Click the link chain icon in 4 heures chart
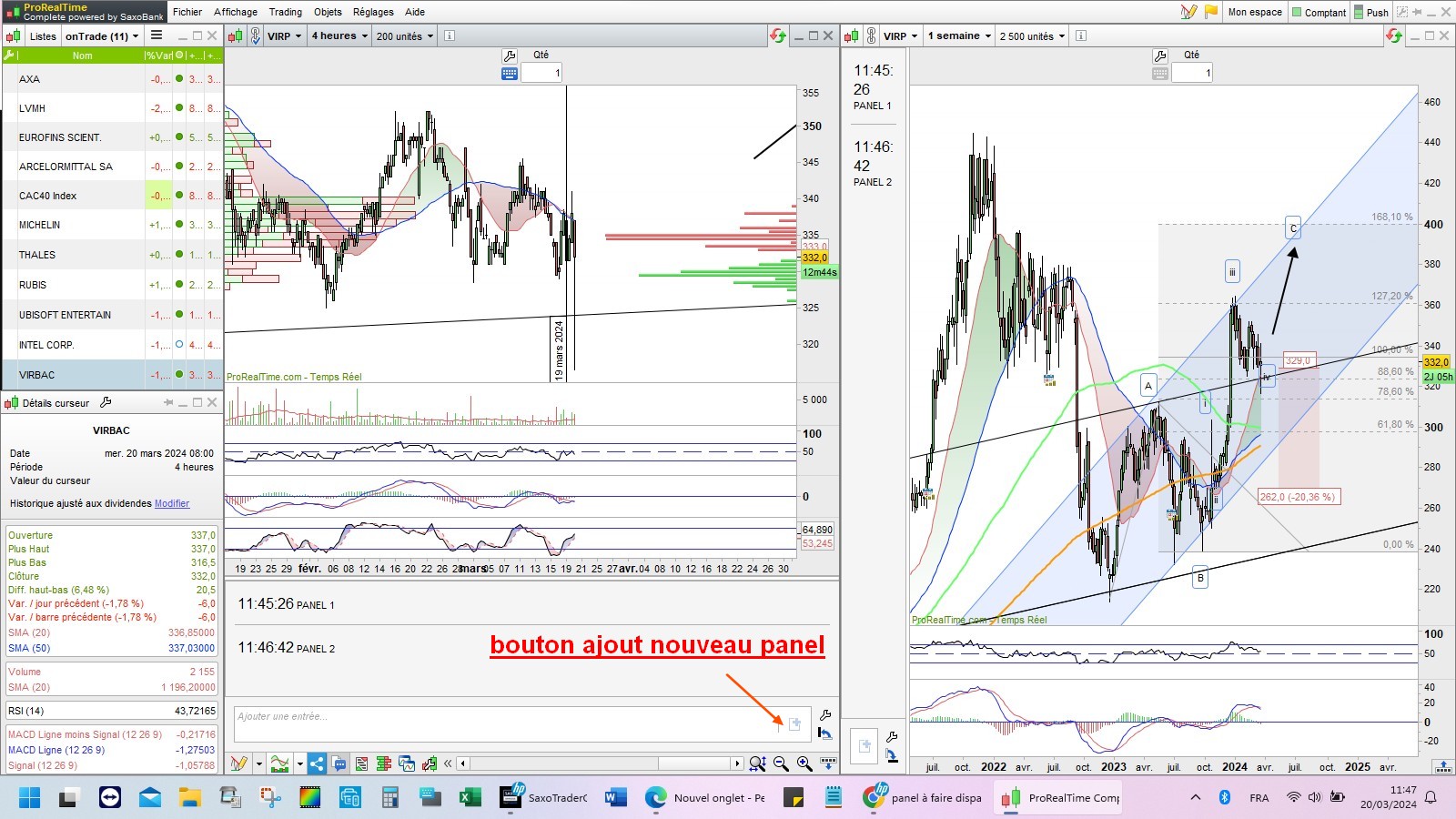 pos(257,36)
